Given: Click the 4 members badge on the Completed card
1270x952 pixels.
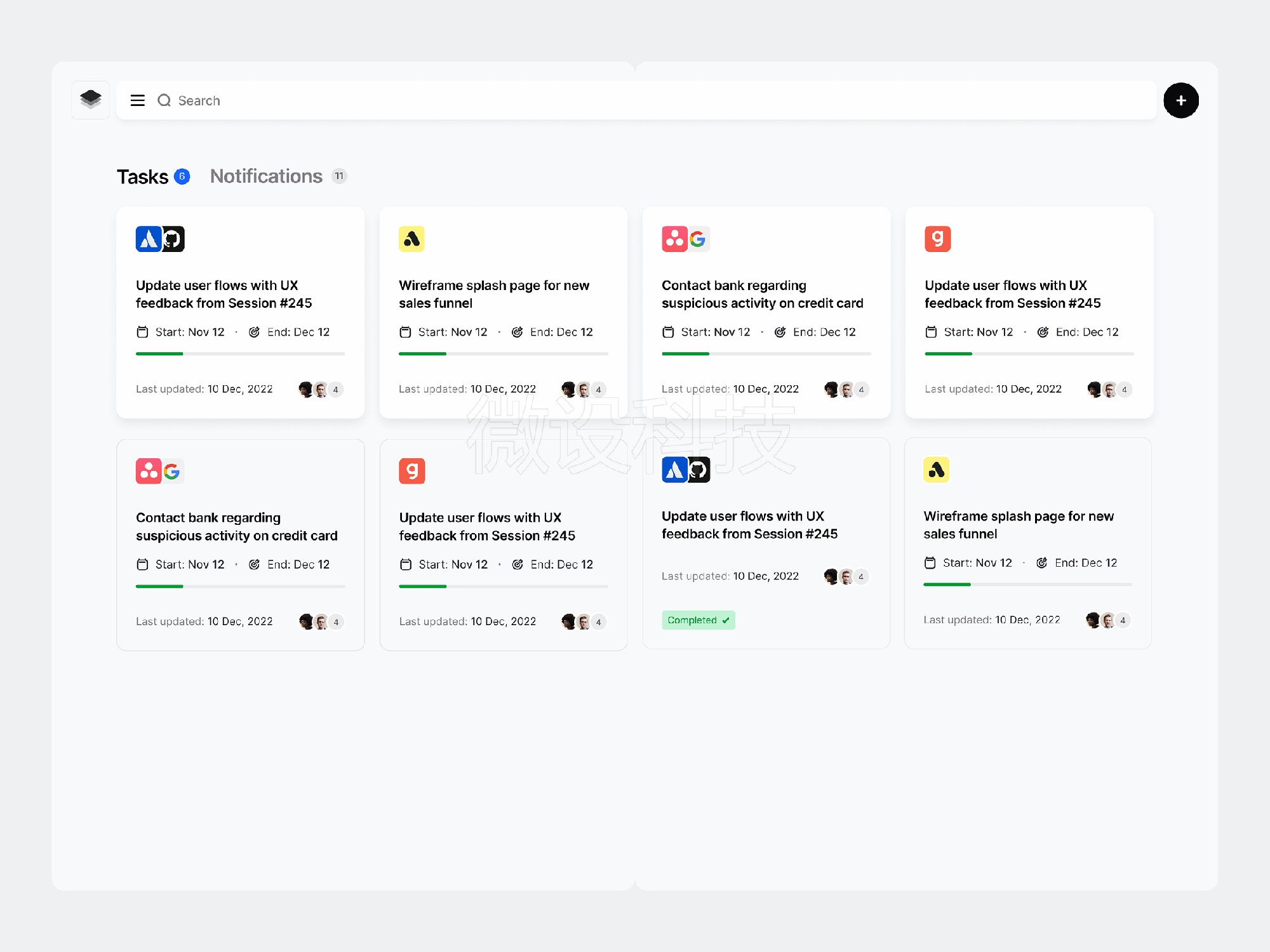Looking at the screenshot, I should [861, 576].
